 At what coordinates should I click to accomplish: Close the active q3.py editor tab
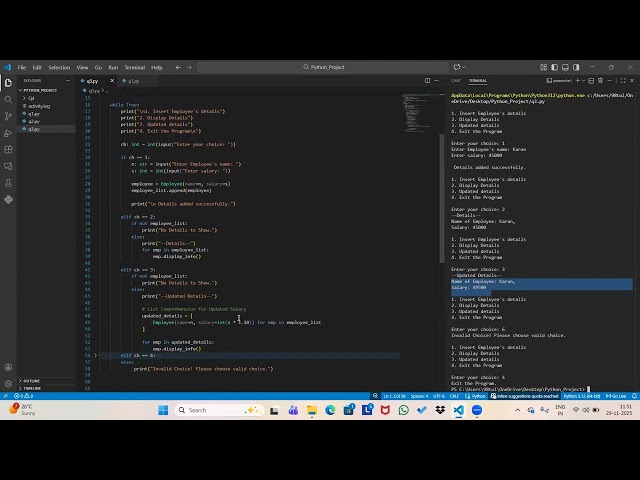click(112, 81)
